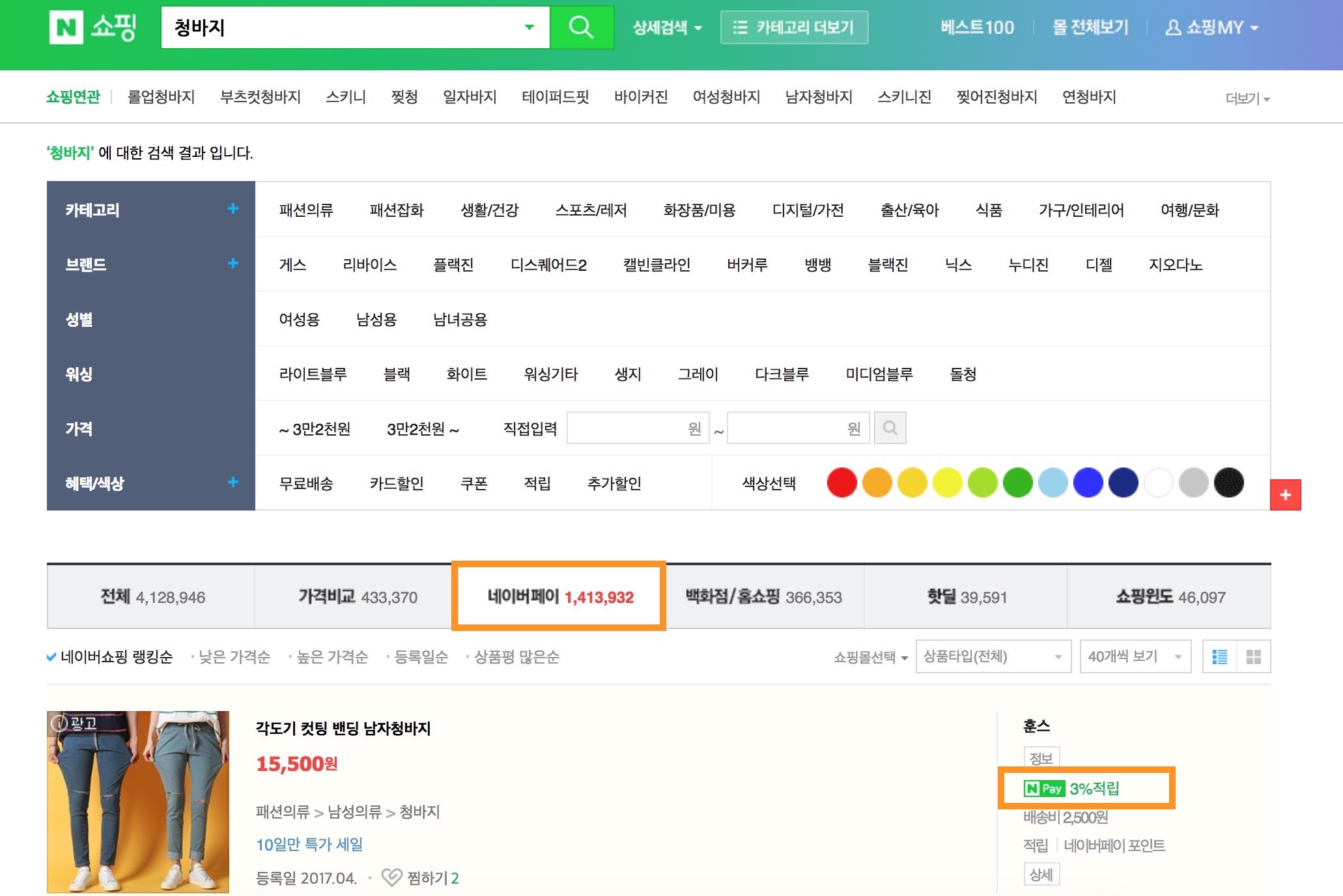Choose gender filter 남녀공용
This screenshot has height=896, width=1343.
pos(460,319)
